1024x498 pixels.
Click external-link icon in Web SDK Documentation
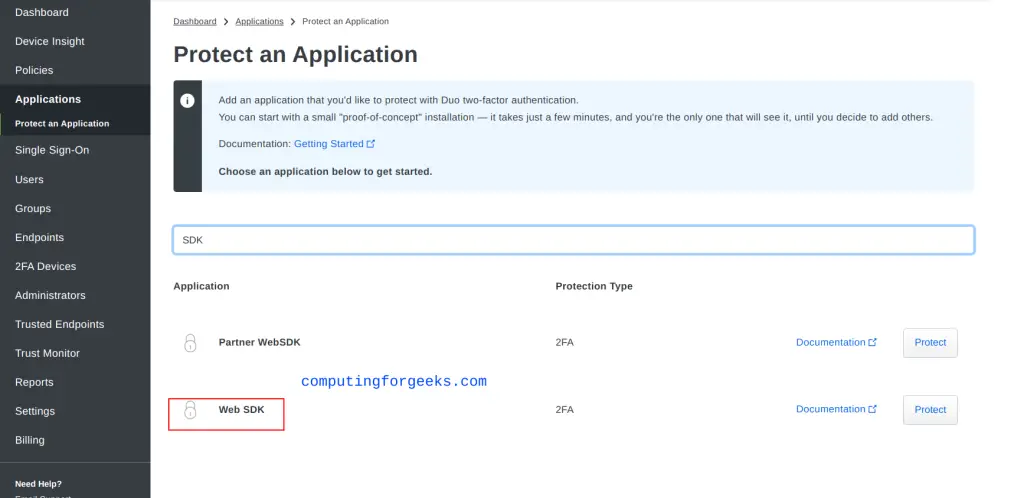point(872,409)
